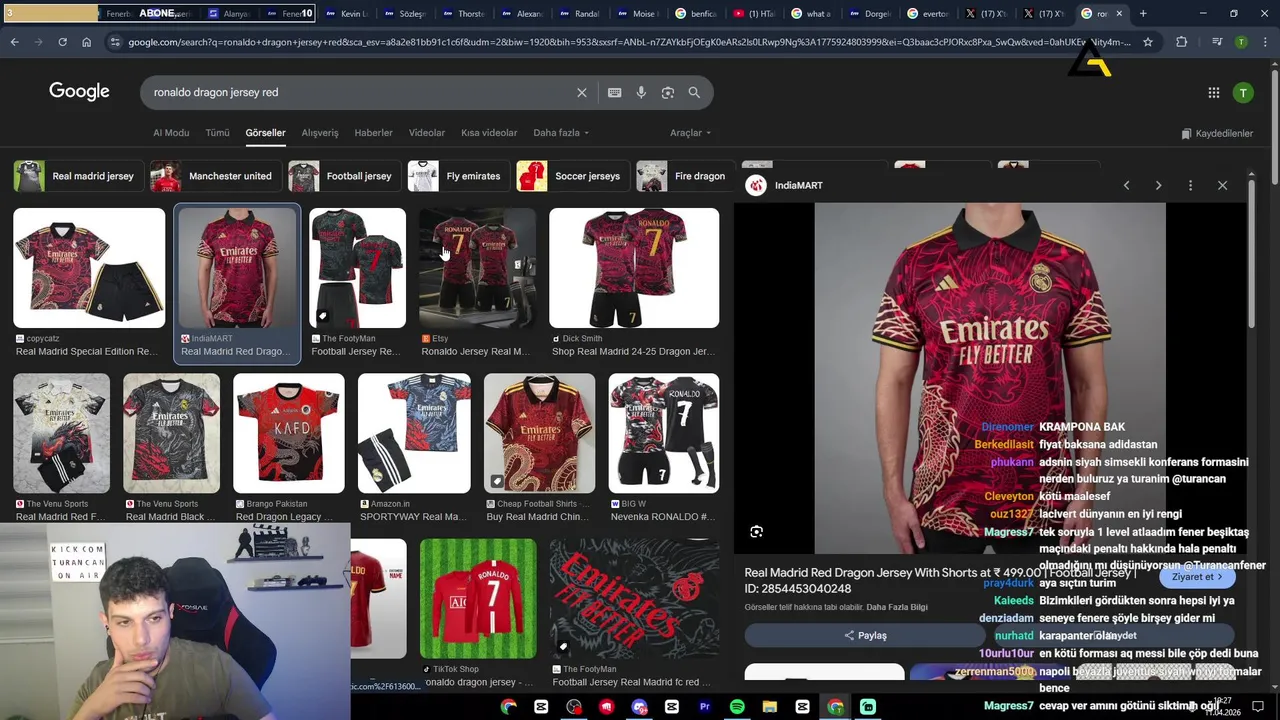
Task: Go to previous image in preview panel
Action: [x=1126, y=185]
